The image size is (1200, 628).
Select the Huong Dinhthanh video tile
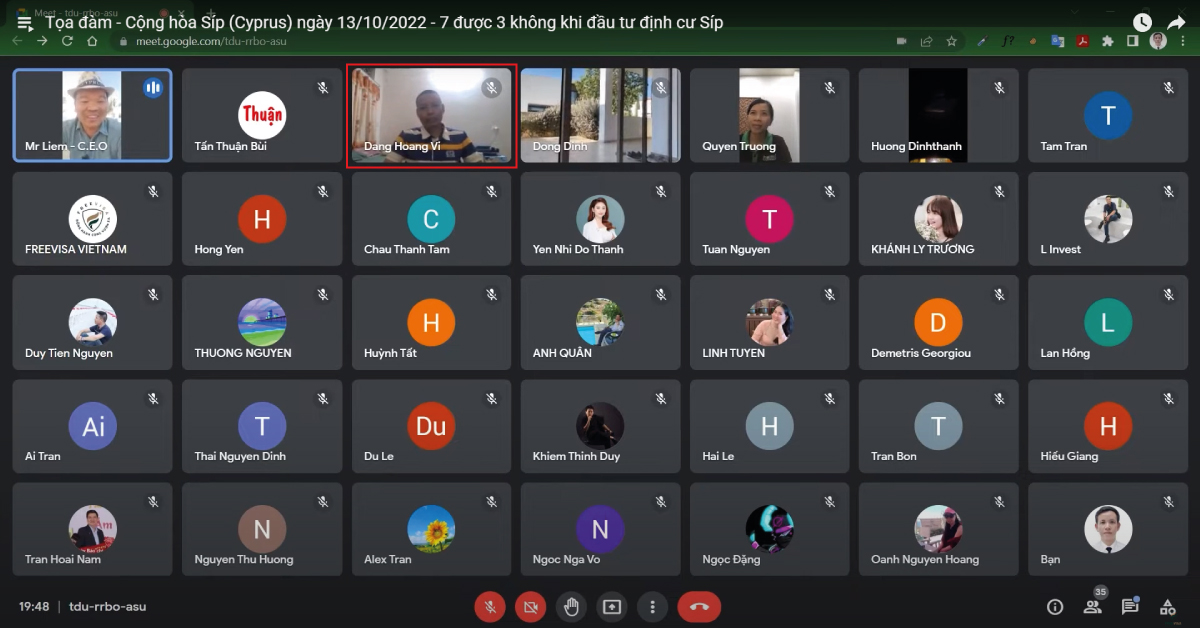(939, 115)
